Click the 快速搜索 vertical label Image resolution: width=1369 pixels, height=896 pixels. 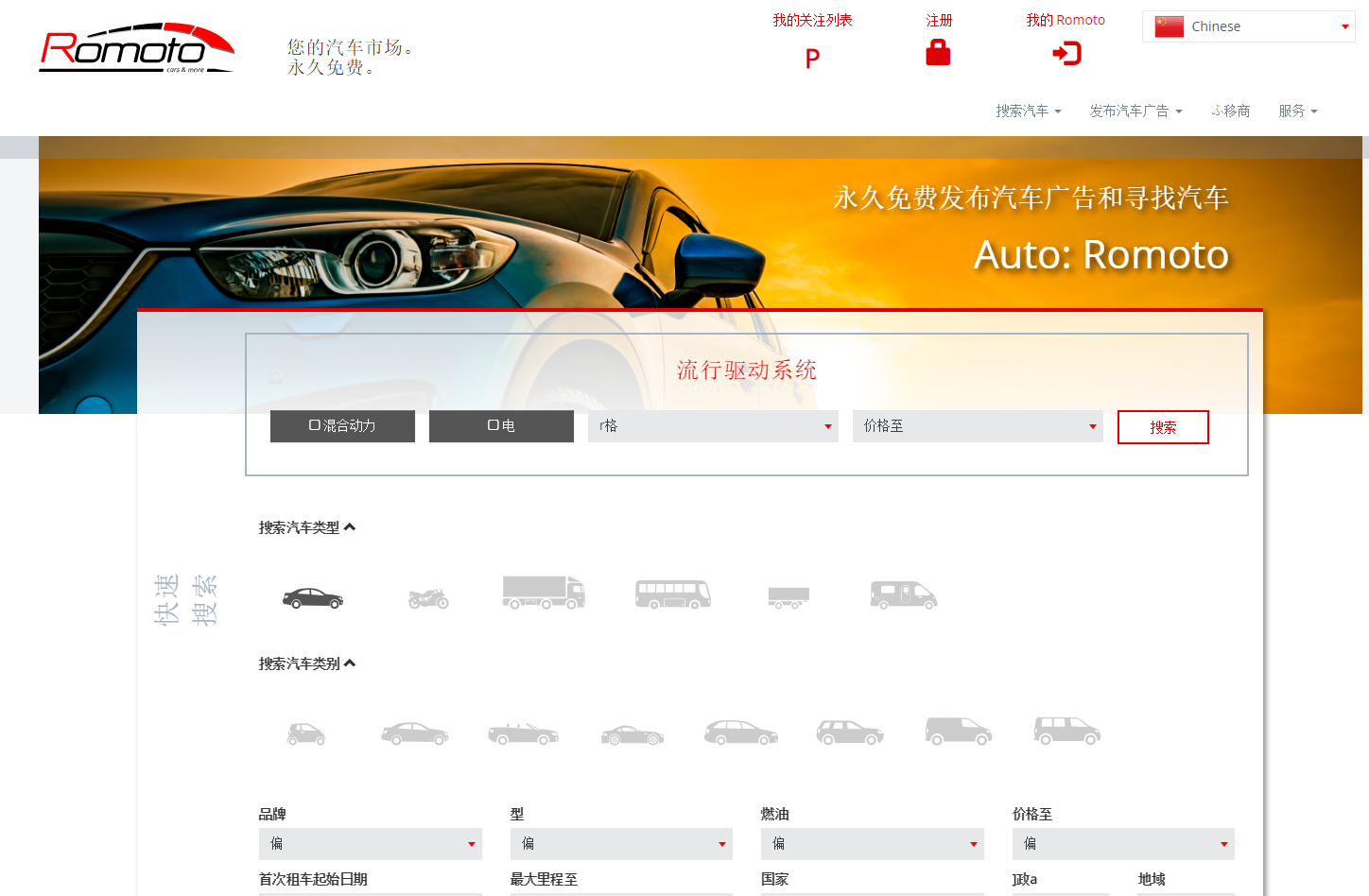[x=186, y=599]
